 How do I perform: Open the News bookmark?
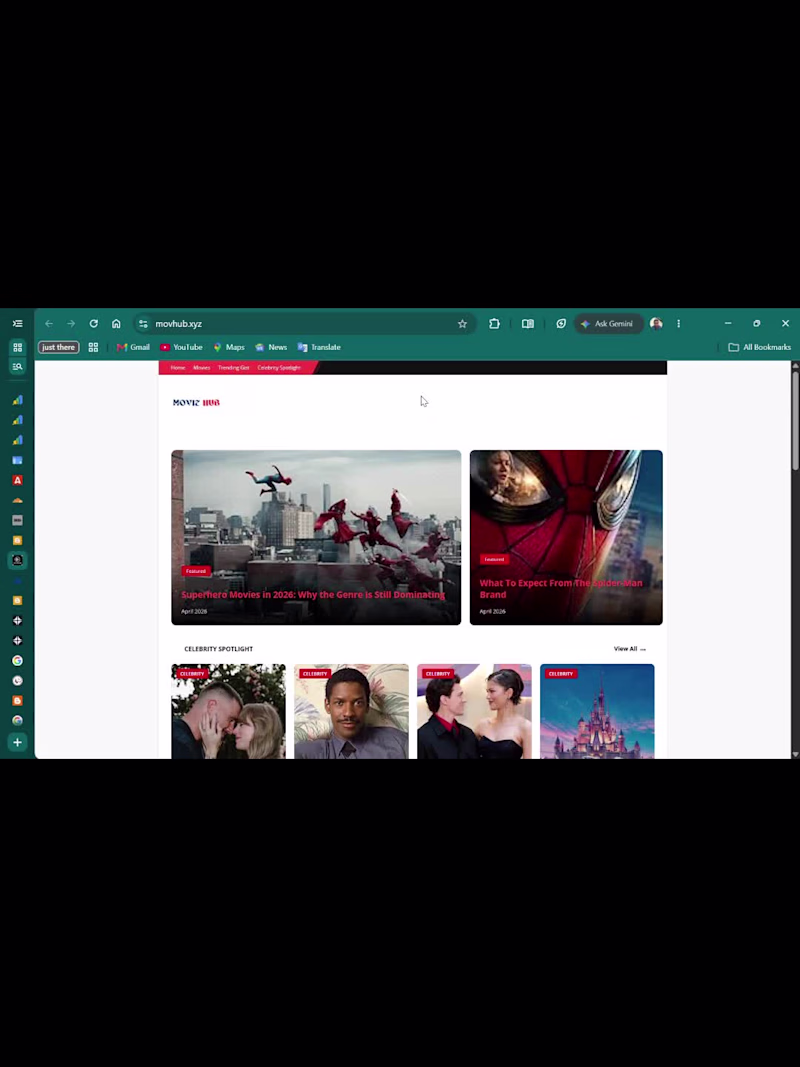[271, 348]
